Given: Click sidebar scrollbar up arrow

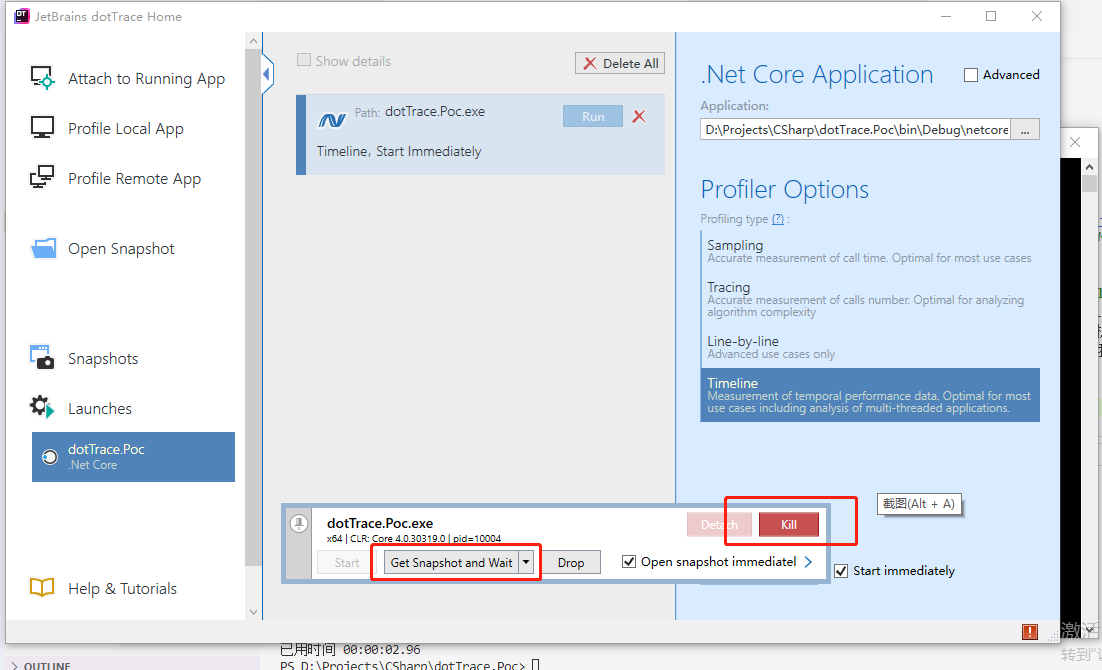Looking at the screenshot, I should (x=253, y=41).
